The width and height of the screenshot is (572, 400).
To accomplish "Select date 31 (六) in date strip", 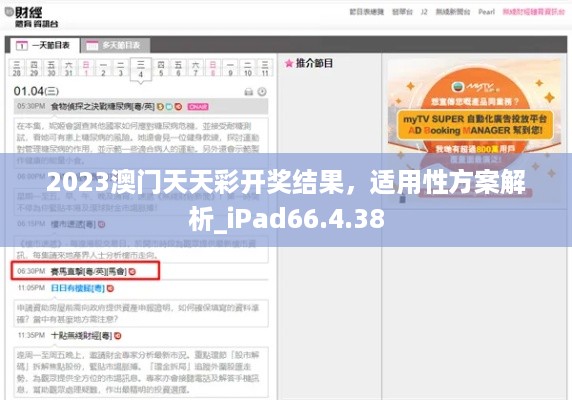I will pos(69,68).
